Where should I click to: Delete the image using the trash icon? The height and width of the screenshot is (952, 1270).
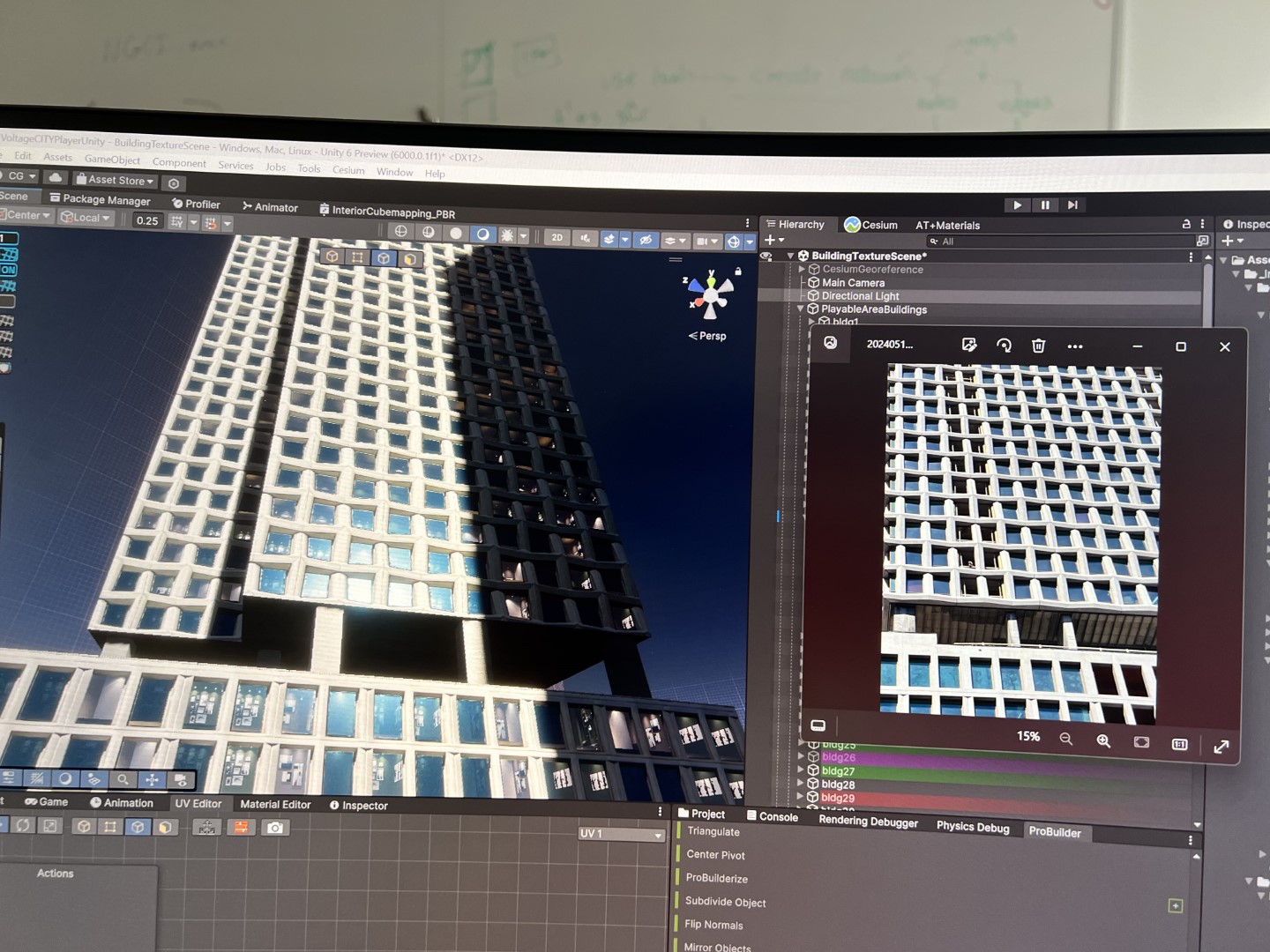pyautogui.click(x=1038, y=346)
